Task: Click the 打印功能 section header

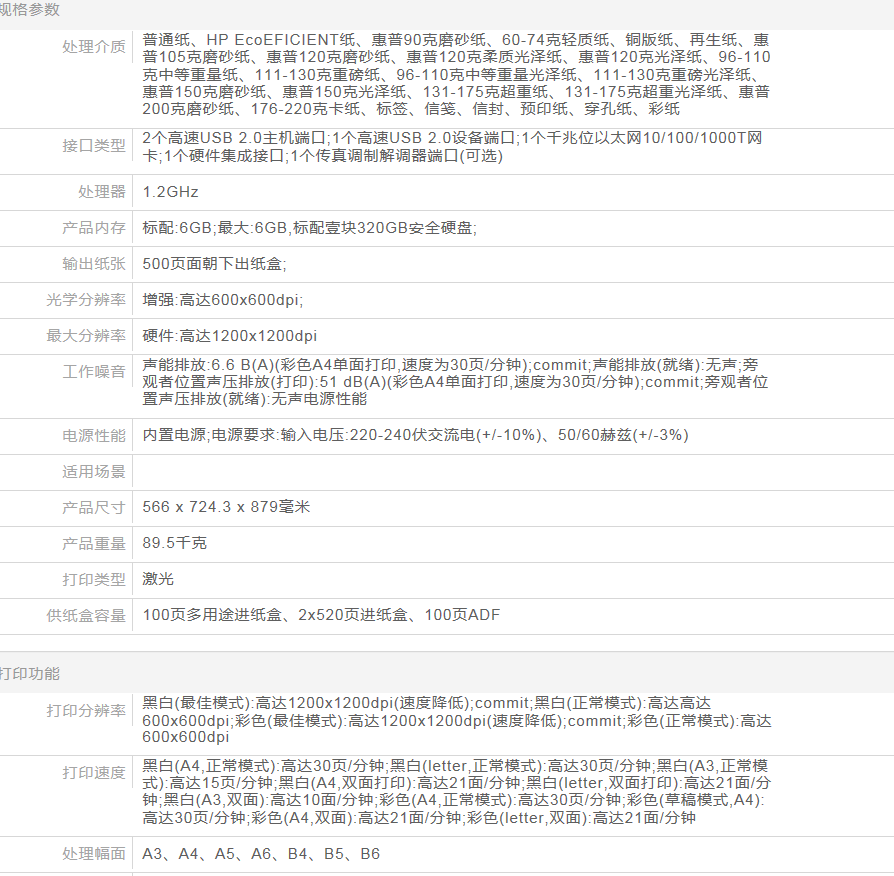Action: (30, 674)
